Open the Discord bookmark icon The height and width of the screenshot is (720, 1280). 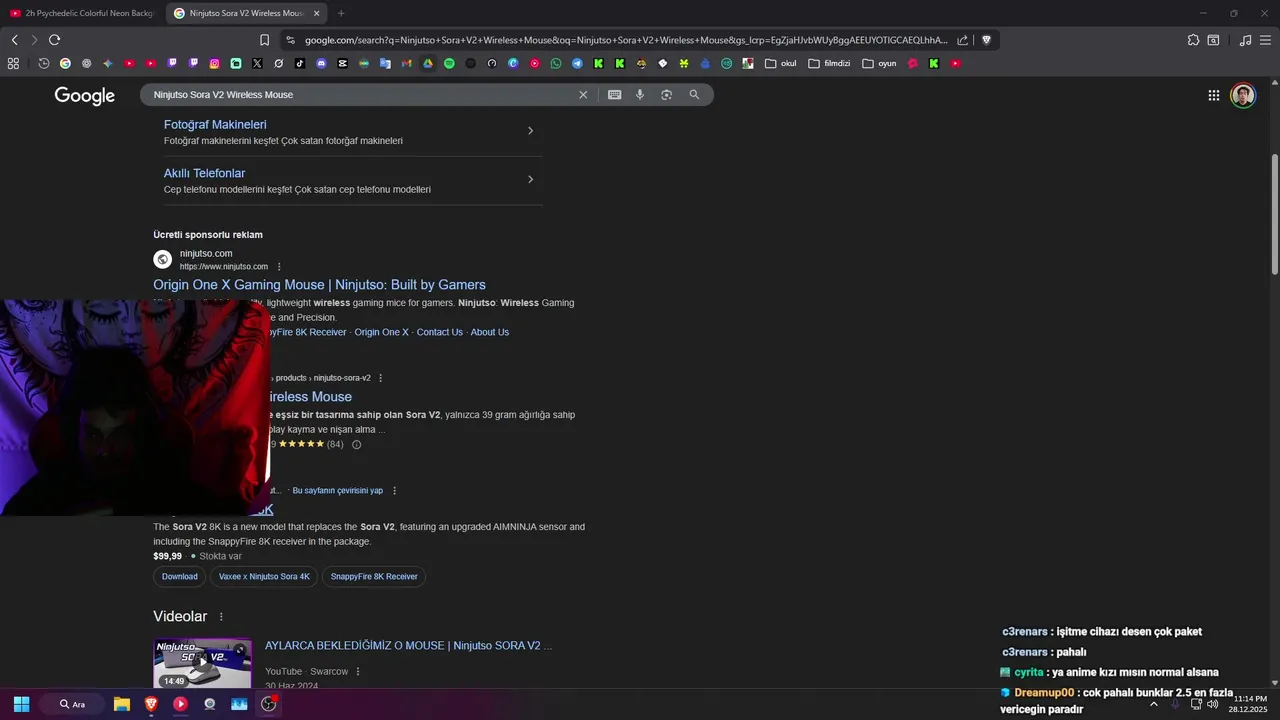pyautogui.click(x=321, y=63)
